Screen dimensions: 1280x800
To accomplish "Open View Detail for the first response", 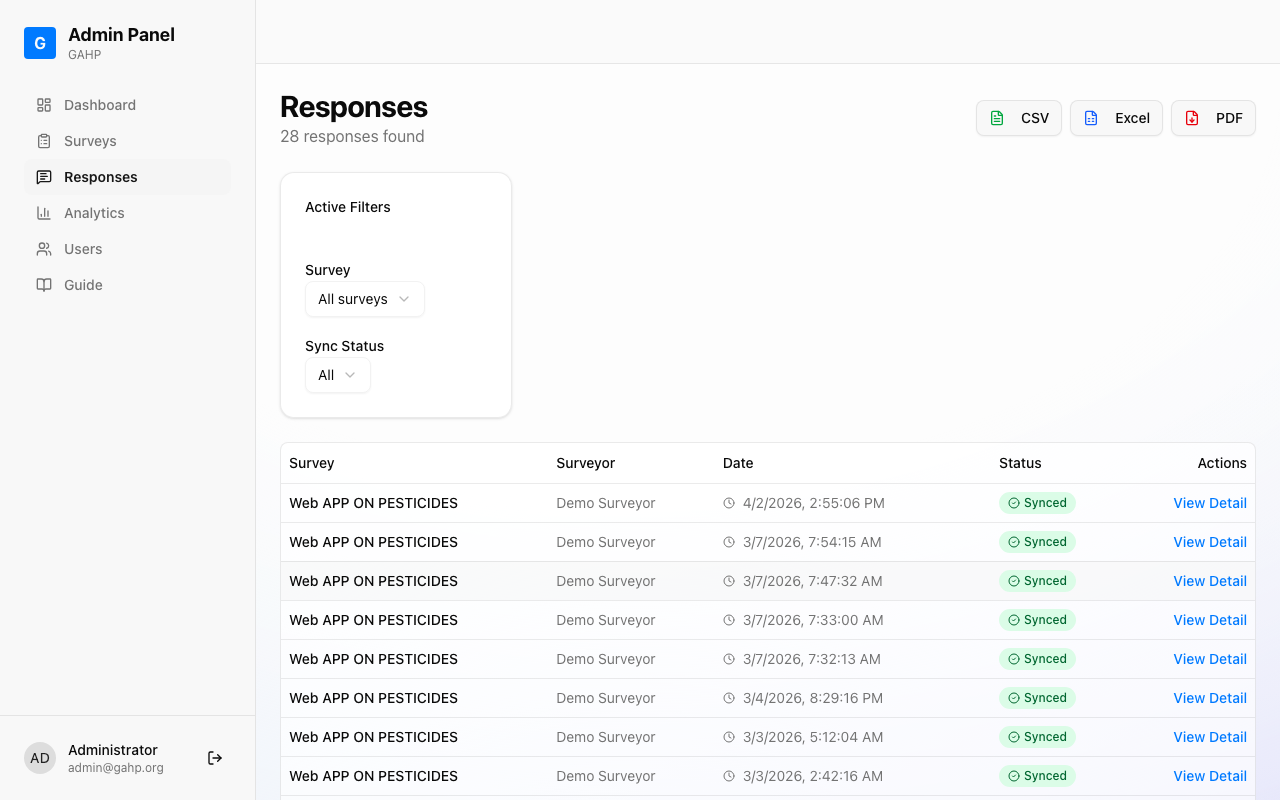I will pos(1209,503).
